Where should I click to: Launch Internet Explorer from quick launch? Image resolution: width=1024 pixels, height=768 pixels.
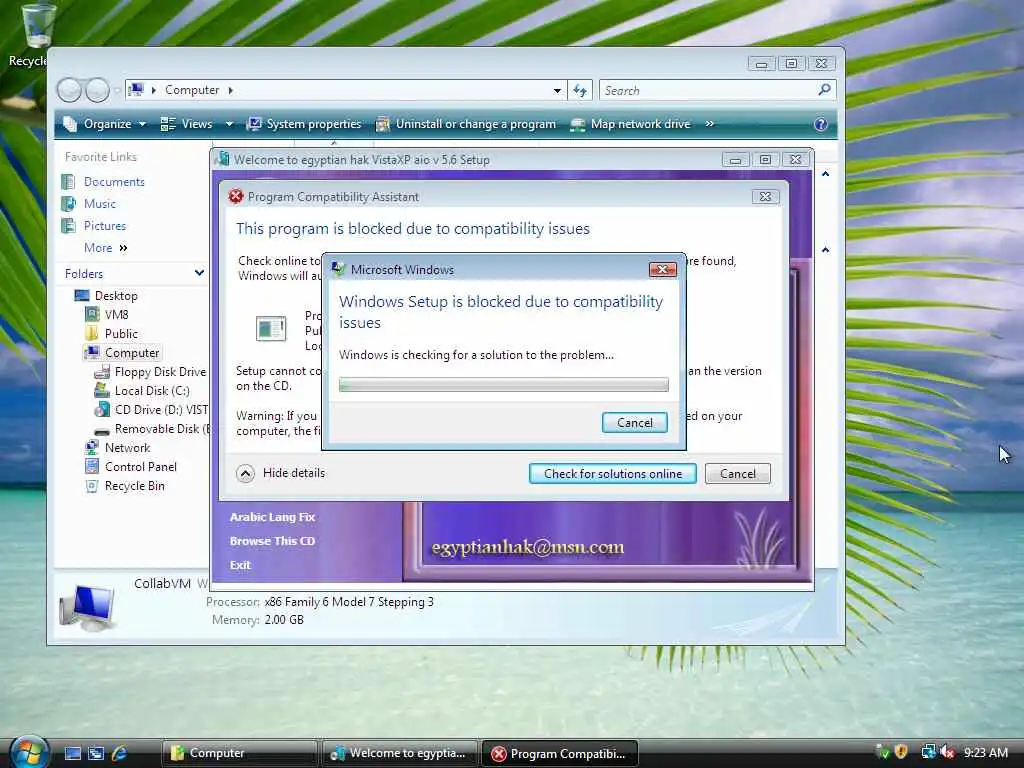[x=120, y=753]
